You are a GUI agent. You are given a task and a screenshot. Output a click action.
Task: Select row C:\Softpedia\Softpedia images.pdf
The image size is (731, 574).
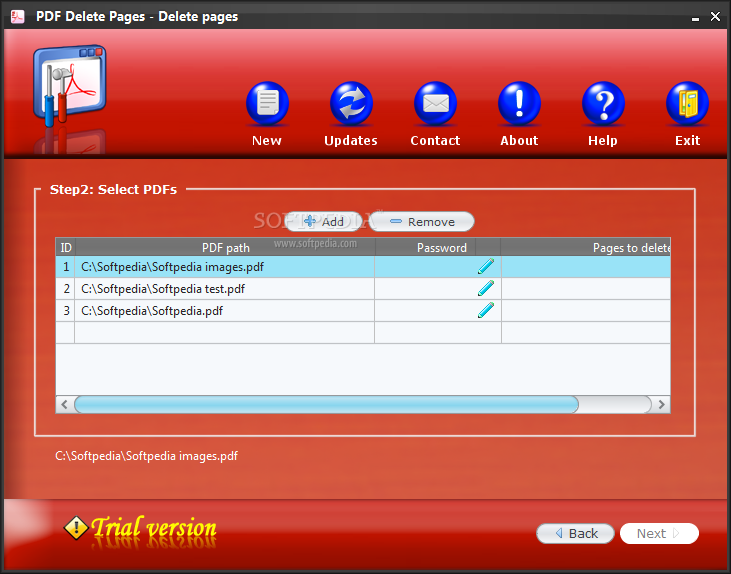(x=363, y=267)
